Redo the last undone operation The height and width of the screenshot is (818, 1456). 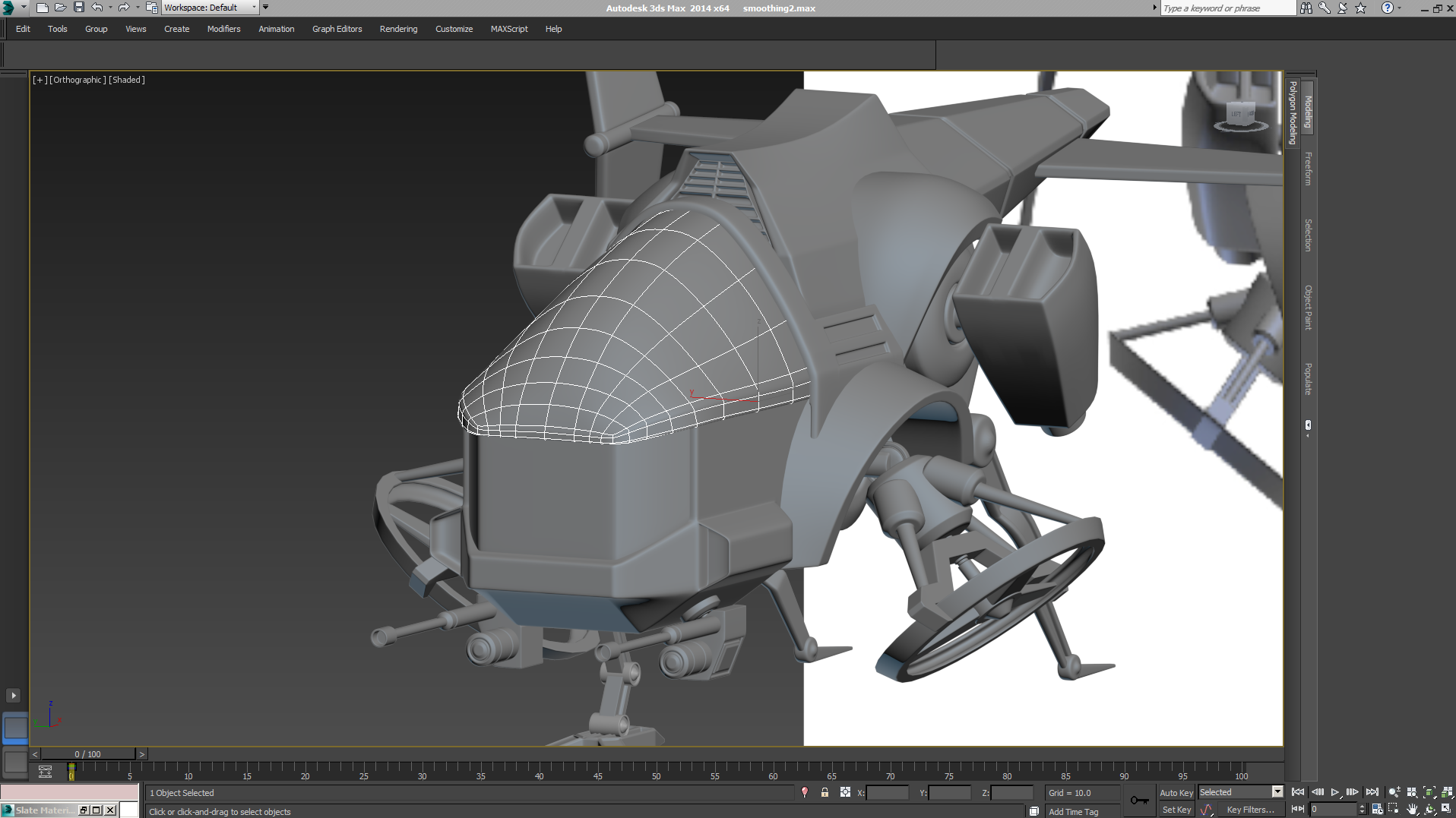[x=123, y=8]
